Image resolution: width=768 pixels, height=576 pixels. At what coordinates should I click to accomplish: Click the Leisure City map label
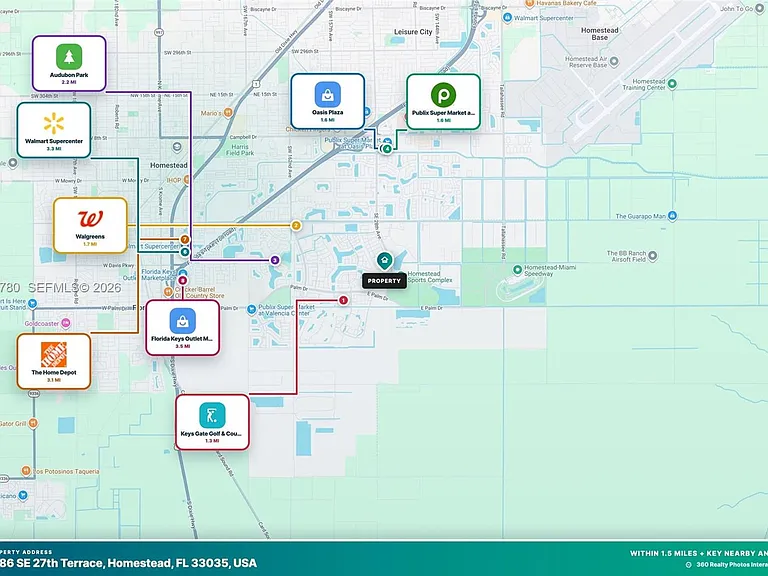tap(413, 32)
